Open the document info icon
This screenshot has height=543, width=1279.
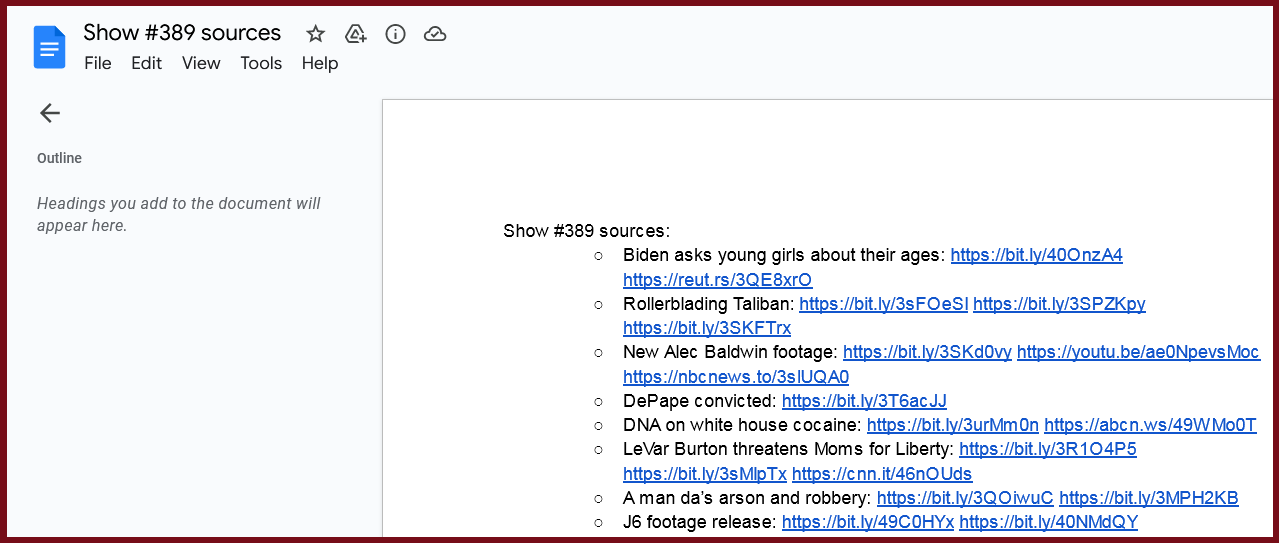coord(396,34)
